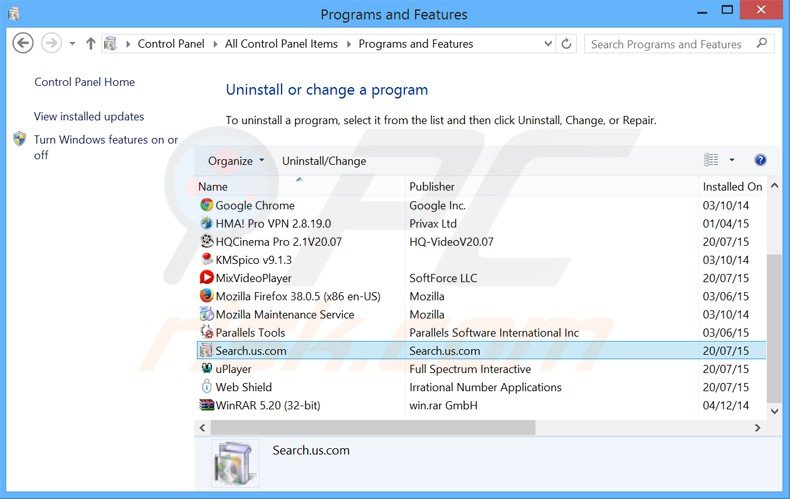790x499 pixels.
Task: Go forward with the Forward arrow
Action: coord(51,43)
